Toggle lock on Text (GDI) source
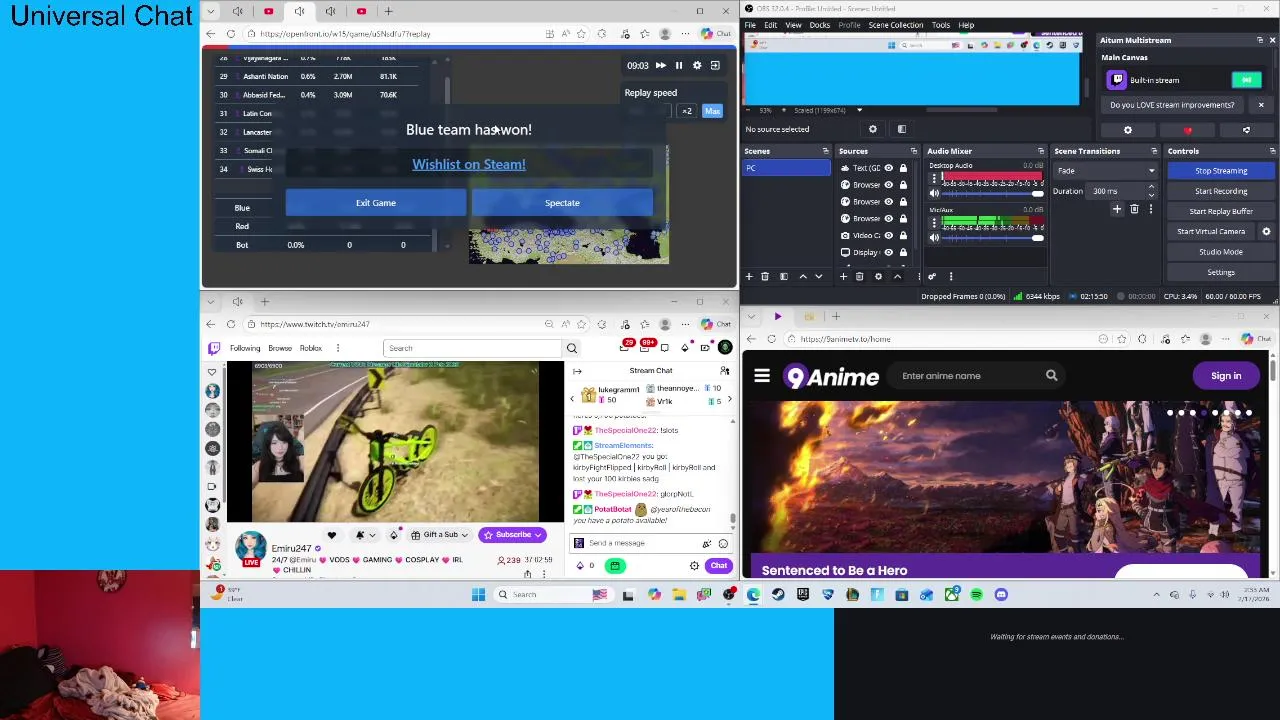The height and width of the screenshot is (720, 1280). click(x=903, y=168)
